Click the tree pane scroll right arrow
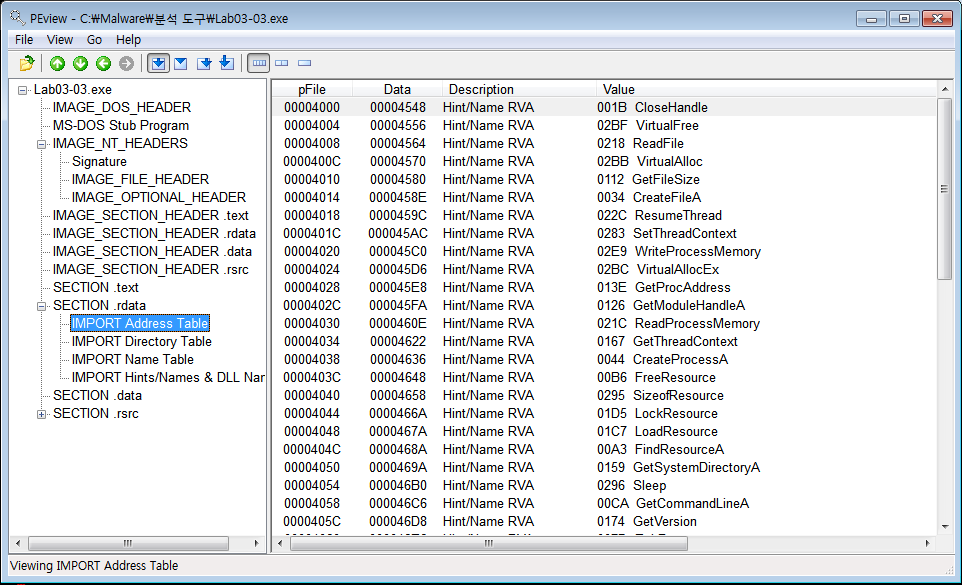Image resolution: width=962 pixels, height=585 pixels. tap(256, 543)
